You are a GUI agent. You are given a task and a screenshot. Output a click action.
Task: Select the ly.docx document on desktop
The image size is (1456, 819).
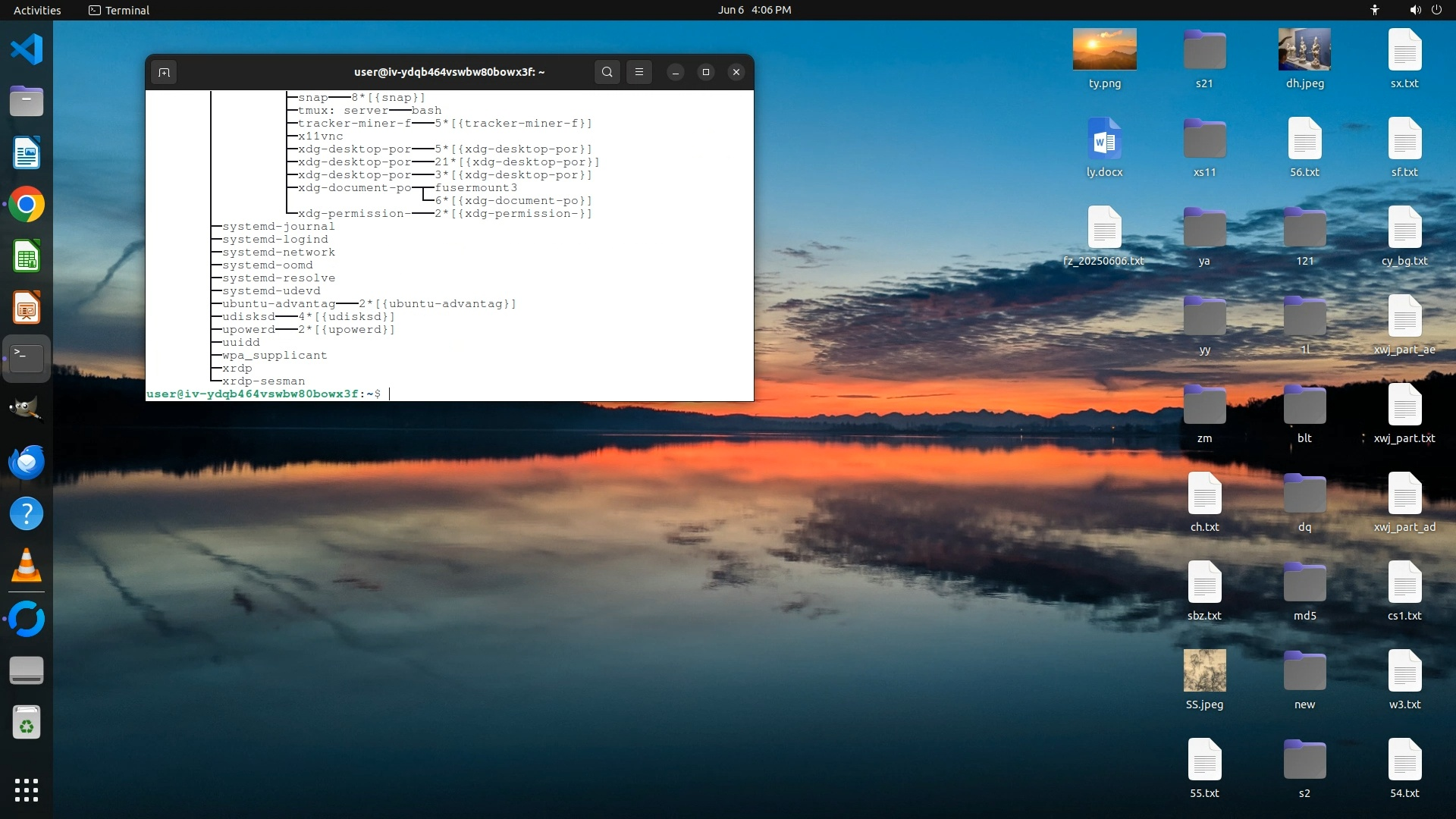tap(1104, 140)
